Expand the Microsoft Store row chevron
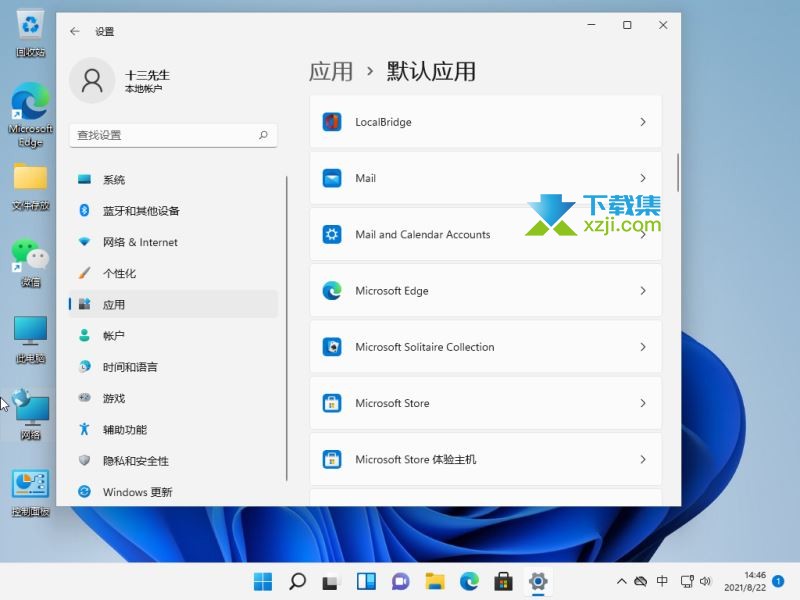The height and width of the screenshot is (600, 800). click(643, 403)
